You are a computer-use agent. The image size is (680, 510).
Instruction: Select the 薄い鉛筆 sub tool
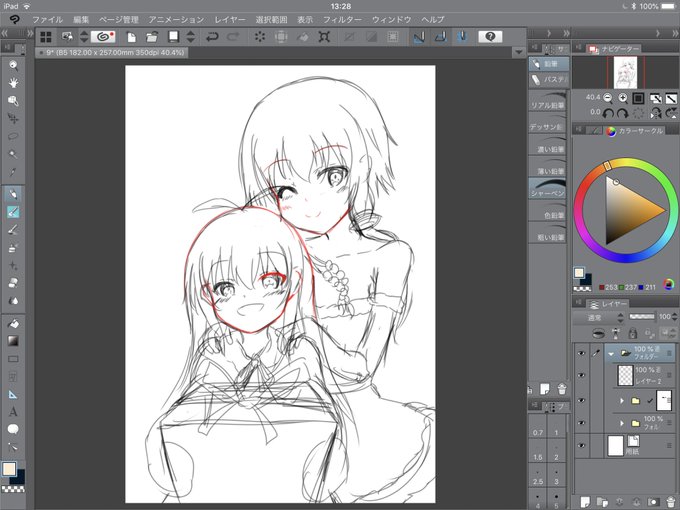tap(547, 167)
